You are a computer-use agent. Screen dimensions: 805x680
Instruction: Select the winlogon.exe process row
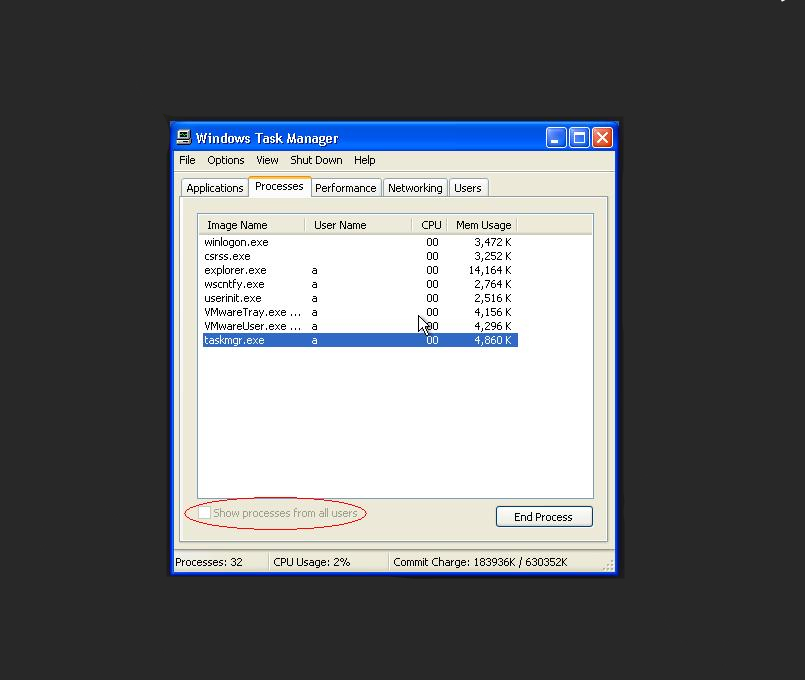360,242
